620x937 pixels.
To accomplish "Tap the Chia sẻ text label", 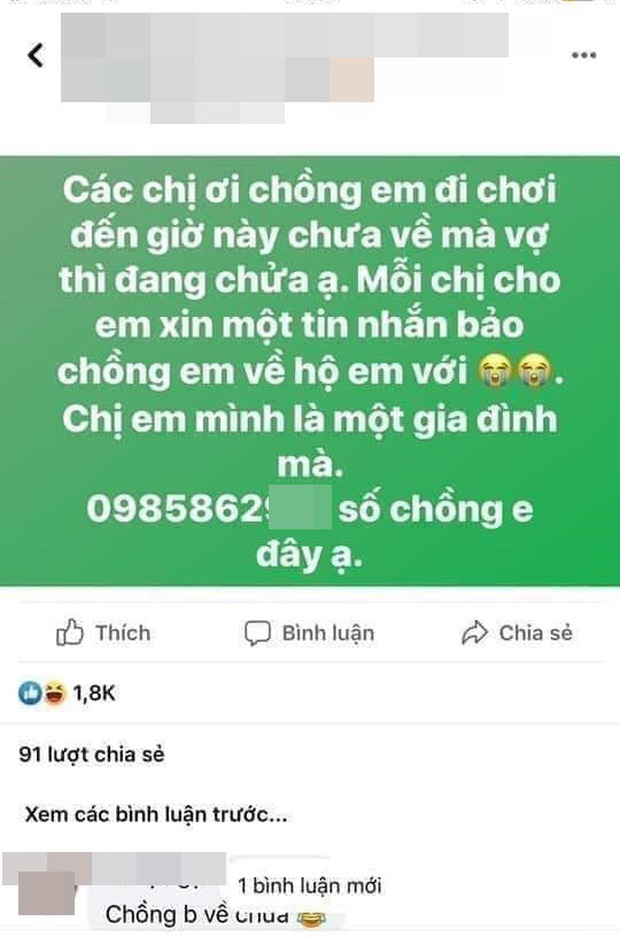I will pyautogui.click(x=536, y=633).
